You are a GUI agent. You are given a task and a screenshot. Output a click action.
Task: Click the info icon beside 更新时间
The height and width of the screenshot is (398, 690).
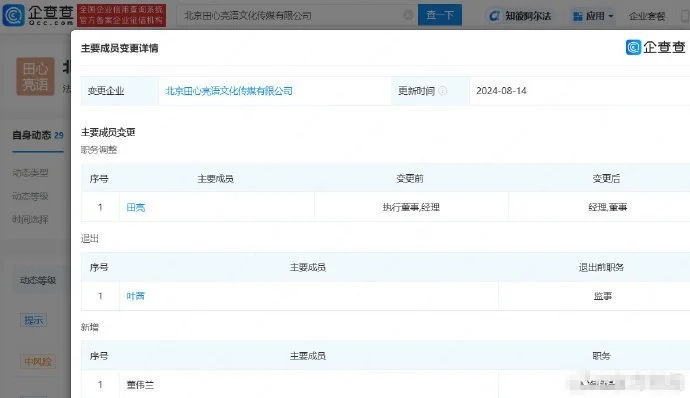[x=443, y=91]
